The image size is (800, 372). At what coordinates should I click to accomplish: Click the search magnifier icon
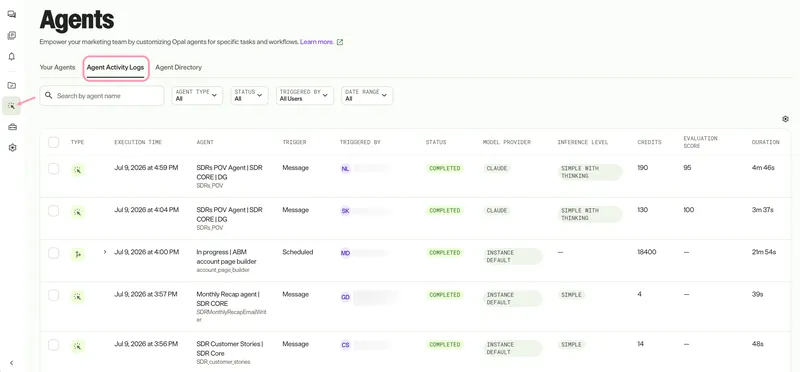coord(49,95)
